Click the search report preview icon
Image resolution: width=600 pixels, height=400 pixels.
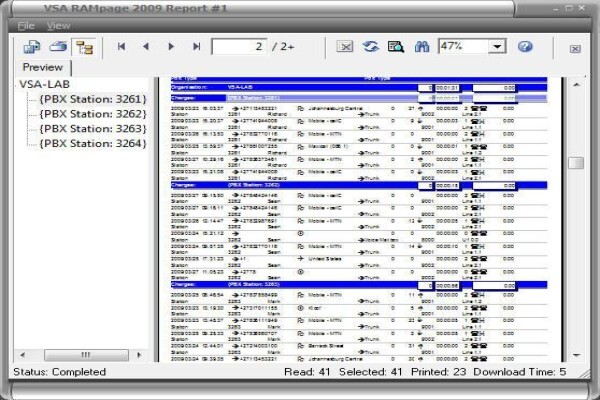[x=396, y=47]
